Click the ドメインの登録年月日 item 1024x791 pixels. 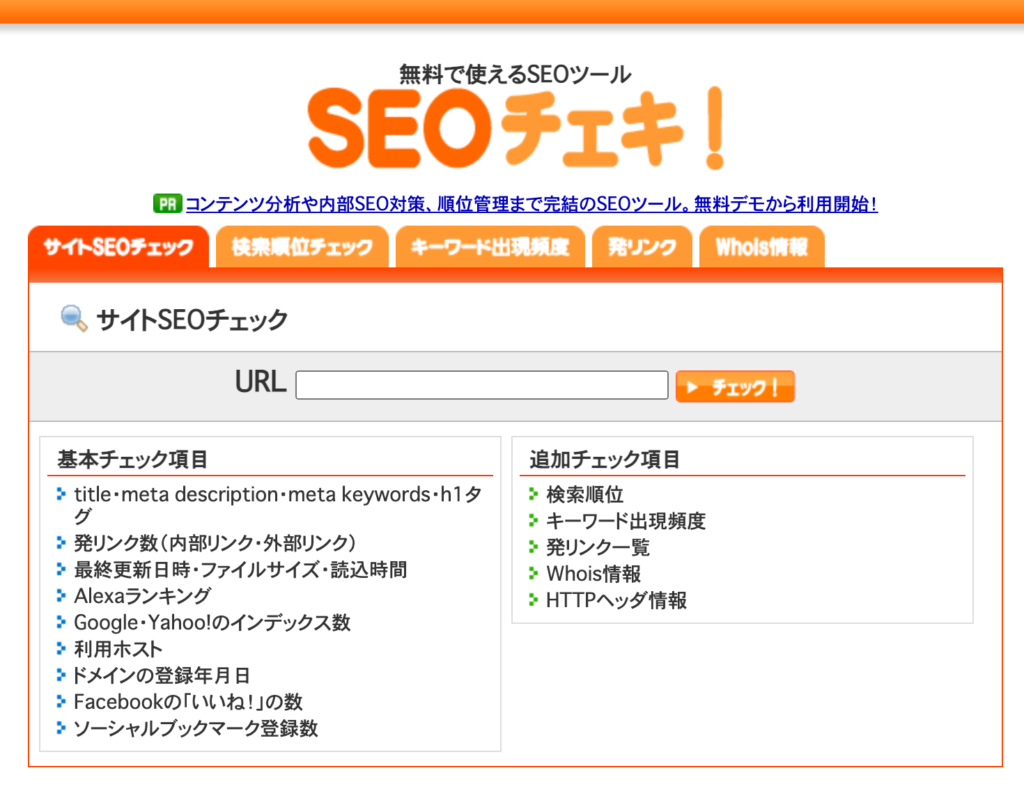click(161, 675)
